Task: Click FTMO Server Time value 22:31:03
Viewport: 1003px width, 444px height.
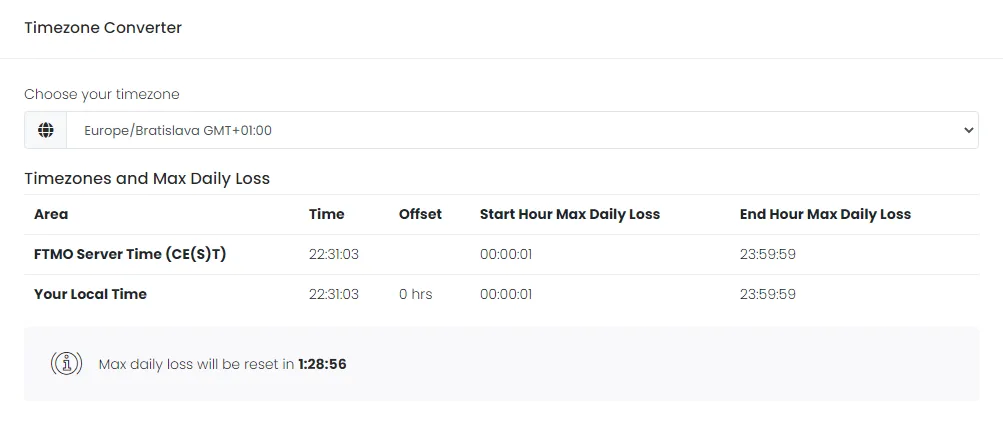Action: pyautogui.click(x=334, y=254)
